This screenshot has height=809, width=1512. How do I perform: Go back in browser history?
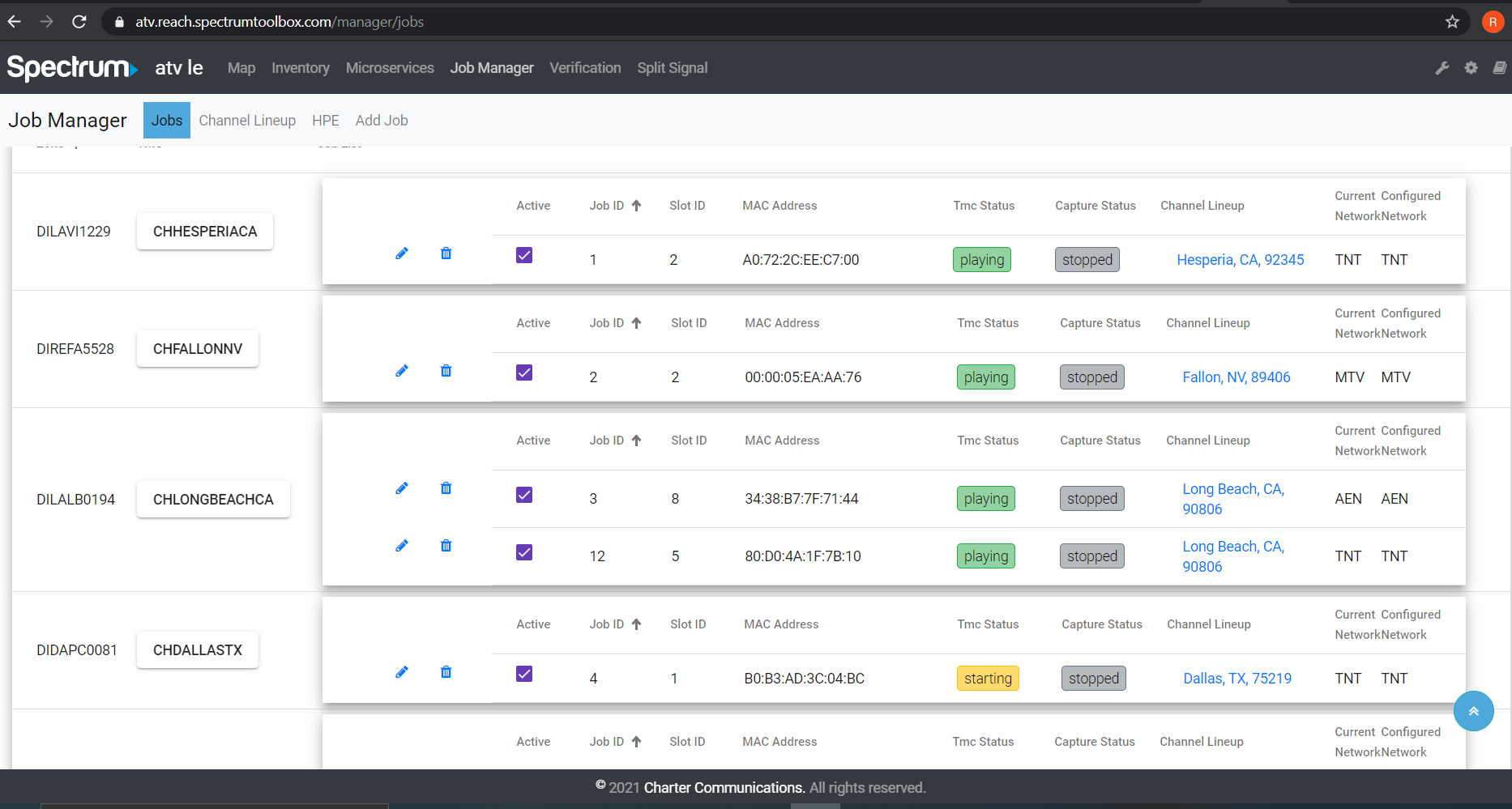pos(15,22)
